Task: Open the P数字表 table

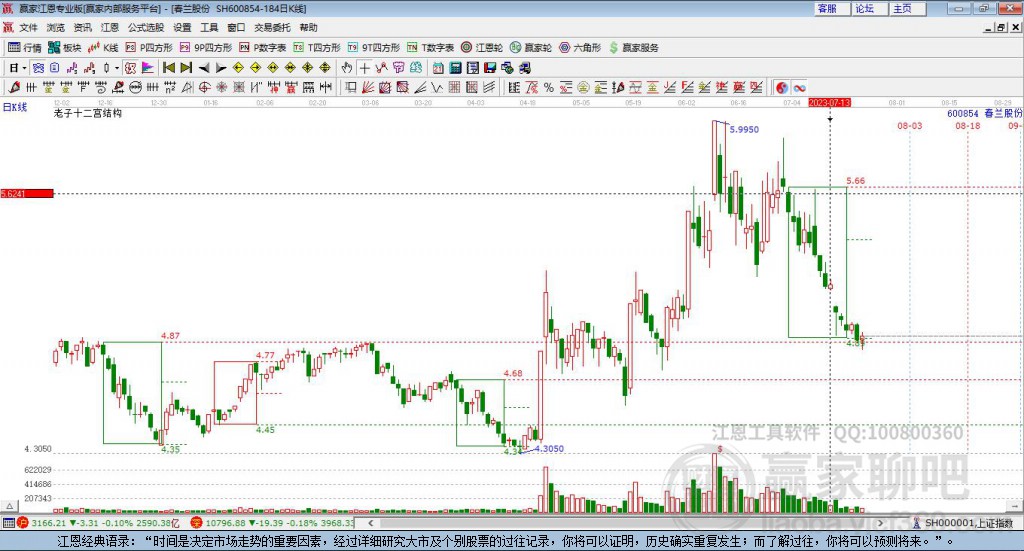Action: tap(263, 48)
